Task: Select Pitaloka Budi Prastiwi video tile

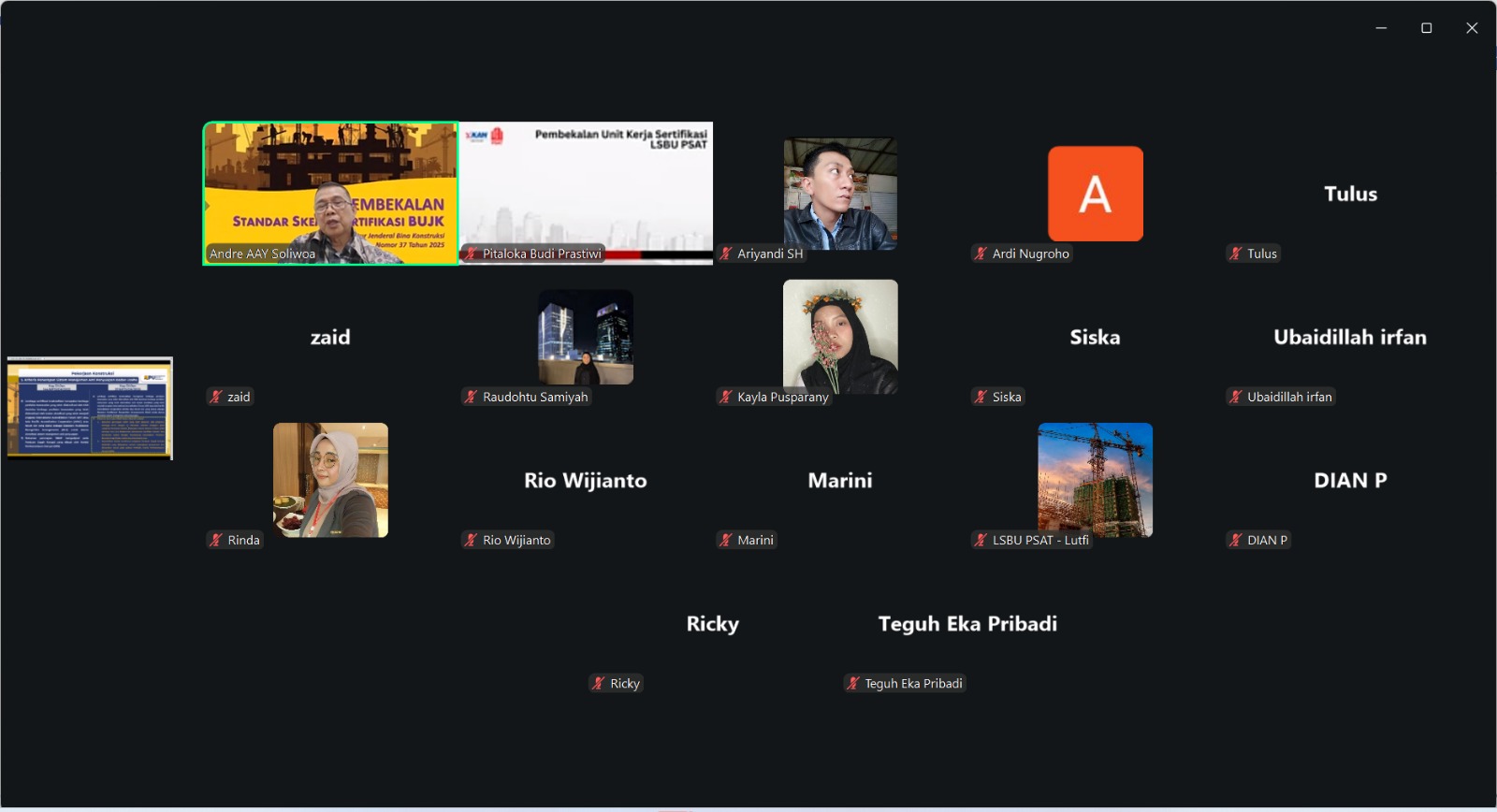Action: [x=586, y=193]
